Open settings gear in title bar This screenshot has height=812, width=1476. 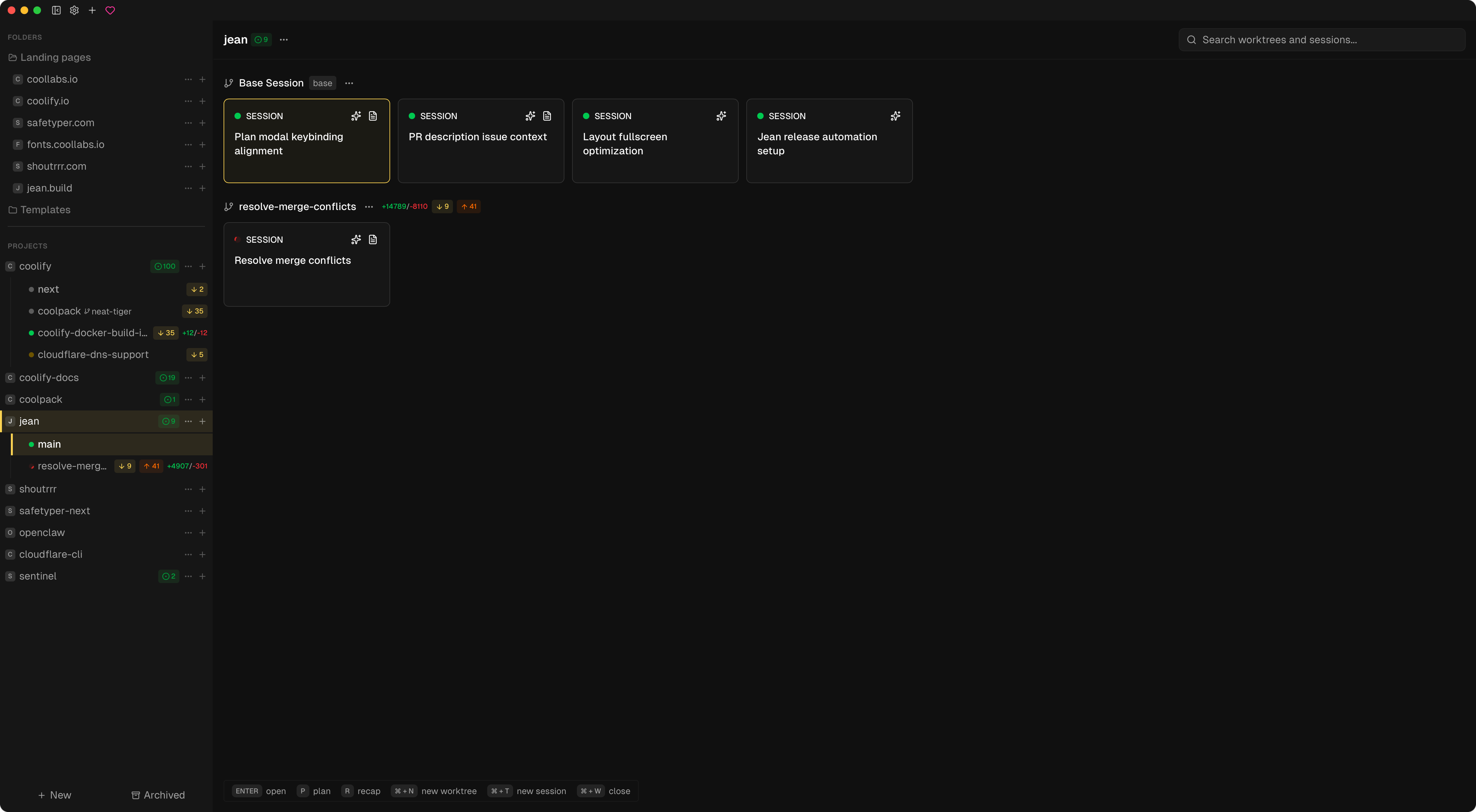(74, 10)
